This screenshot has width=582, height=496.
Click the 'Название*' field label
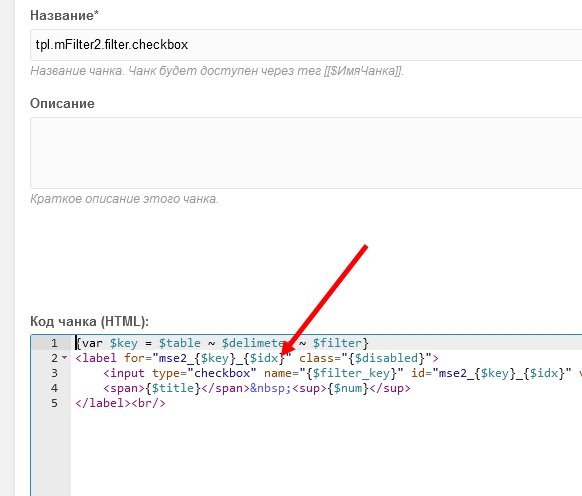(65, 15)
